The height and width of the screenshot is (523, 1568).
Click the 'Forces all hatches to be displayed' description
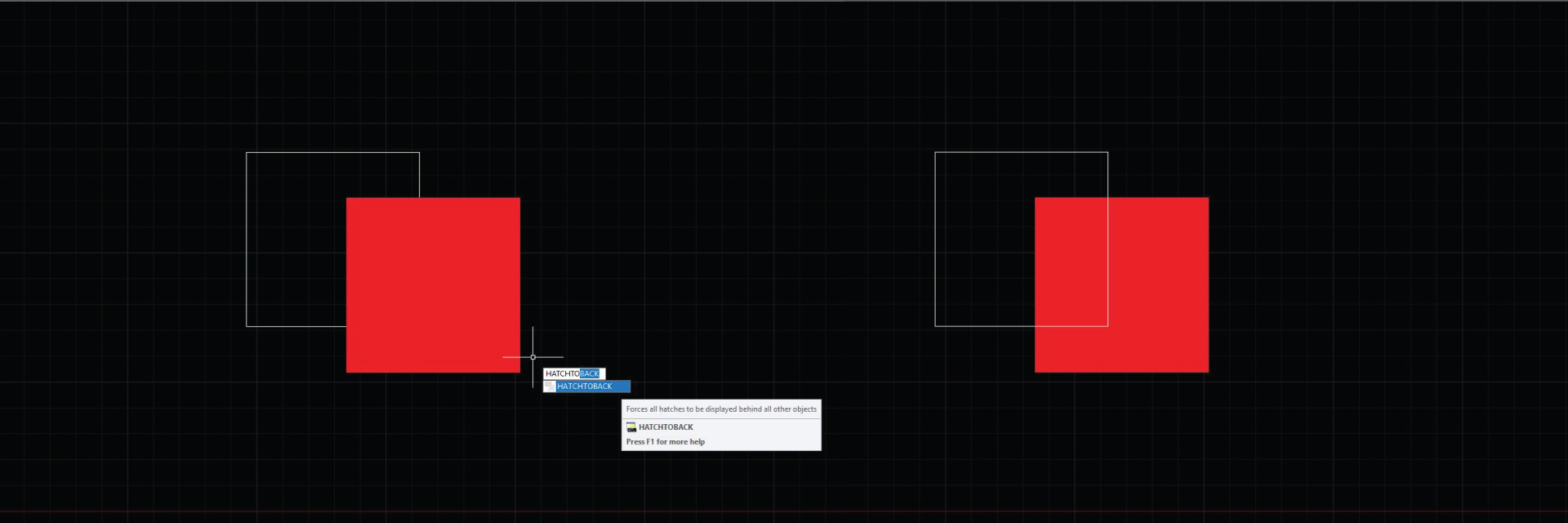[721, 409]
